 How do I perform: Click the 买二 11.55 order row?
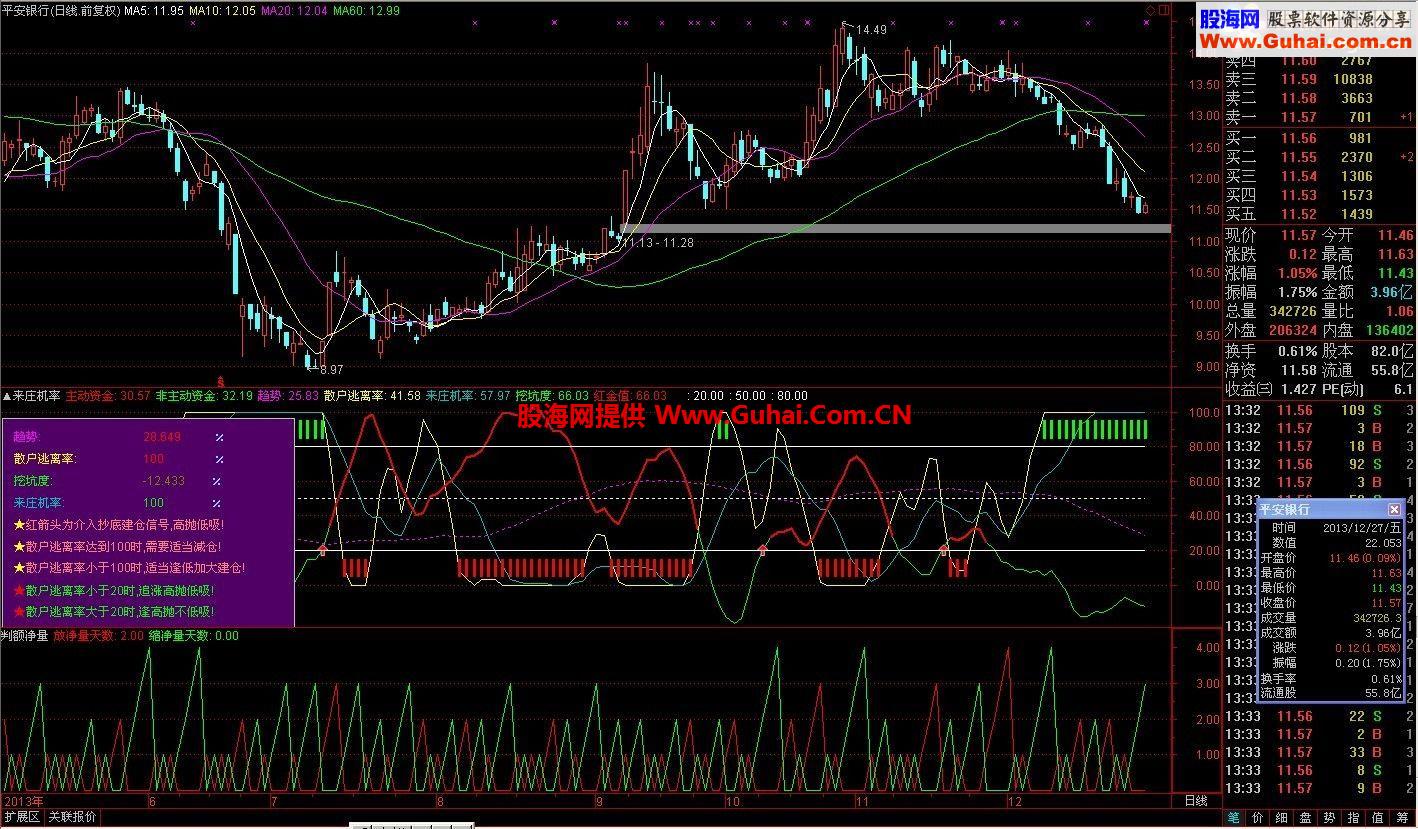coord(1320,157)
